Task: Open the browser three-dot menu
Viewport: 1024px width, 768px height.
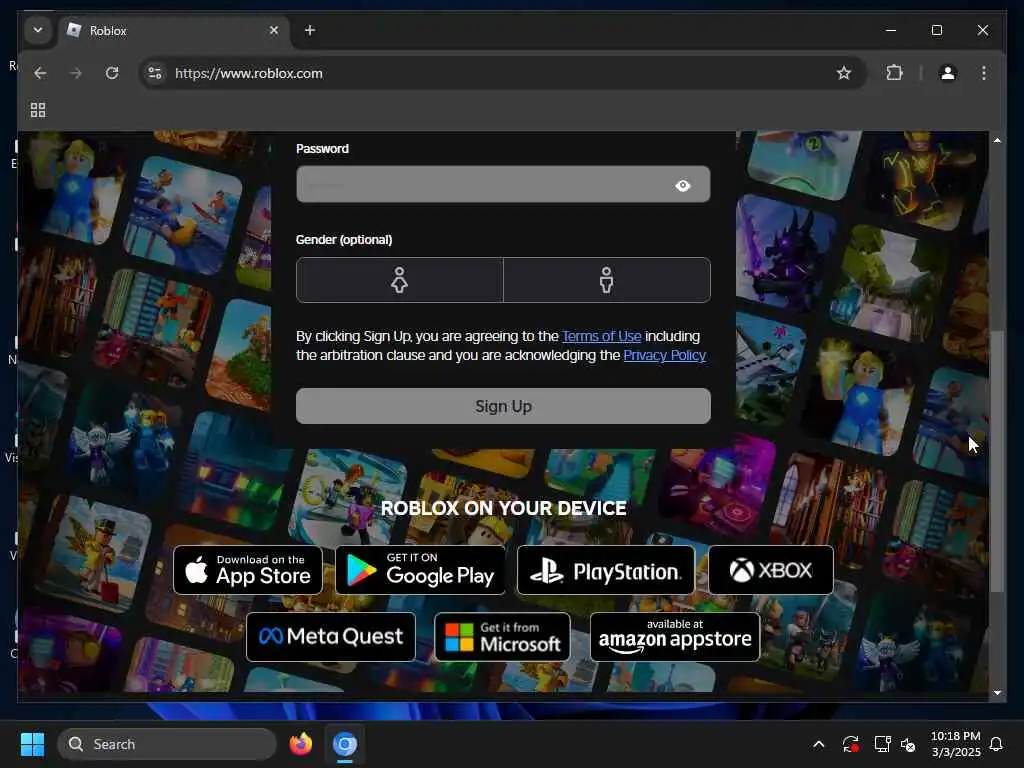Action: tap(984, 73)
